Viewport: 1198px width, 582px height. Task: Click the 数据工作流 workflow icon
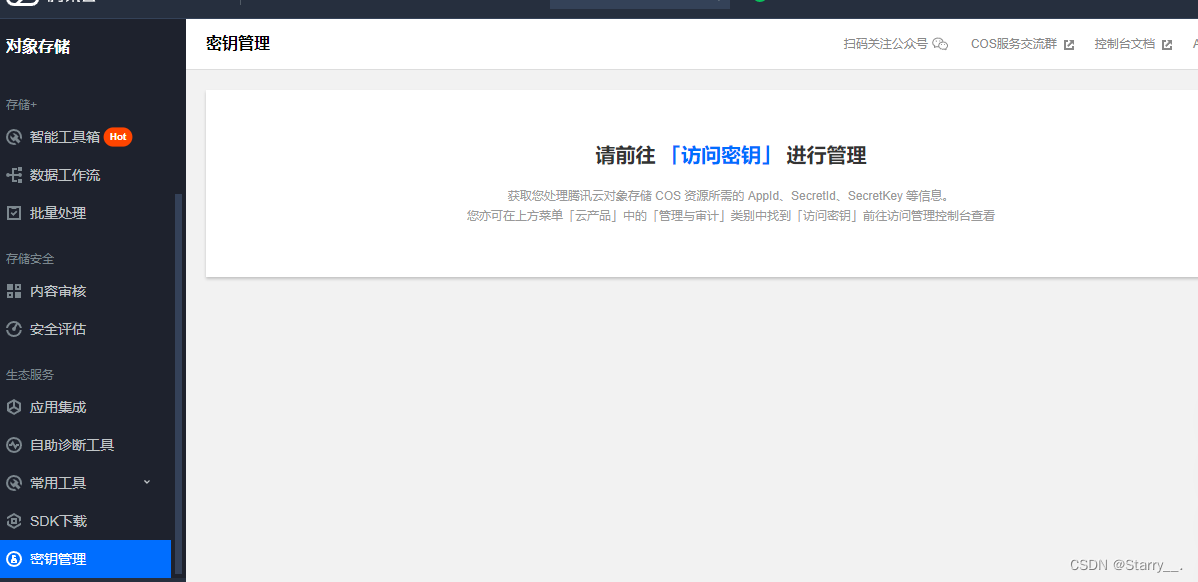coord(14,175)
